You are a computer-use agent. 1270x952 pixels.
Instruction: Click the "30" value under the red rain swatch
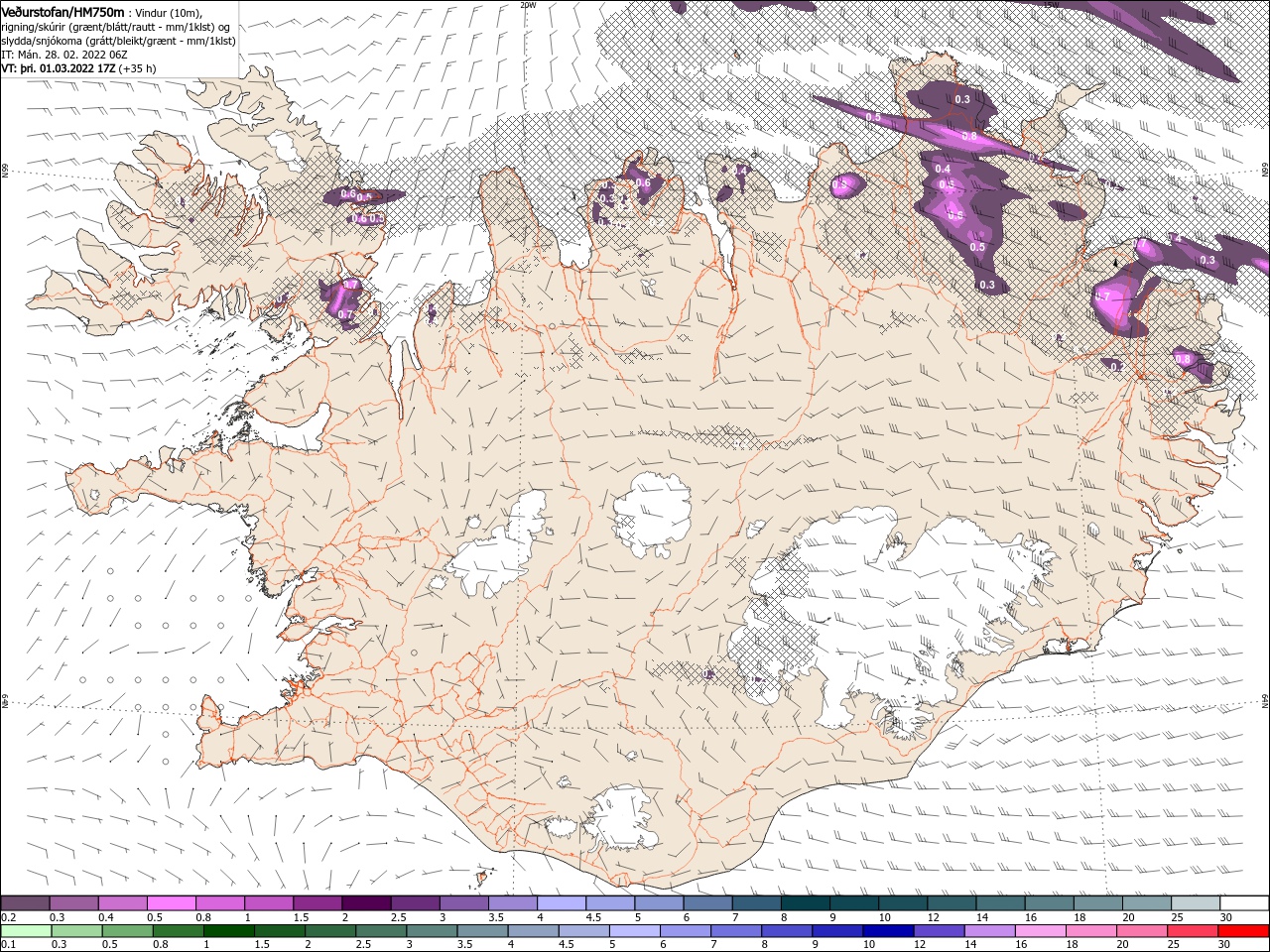tap(1225, 945)
